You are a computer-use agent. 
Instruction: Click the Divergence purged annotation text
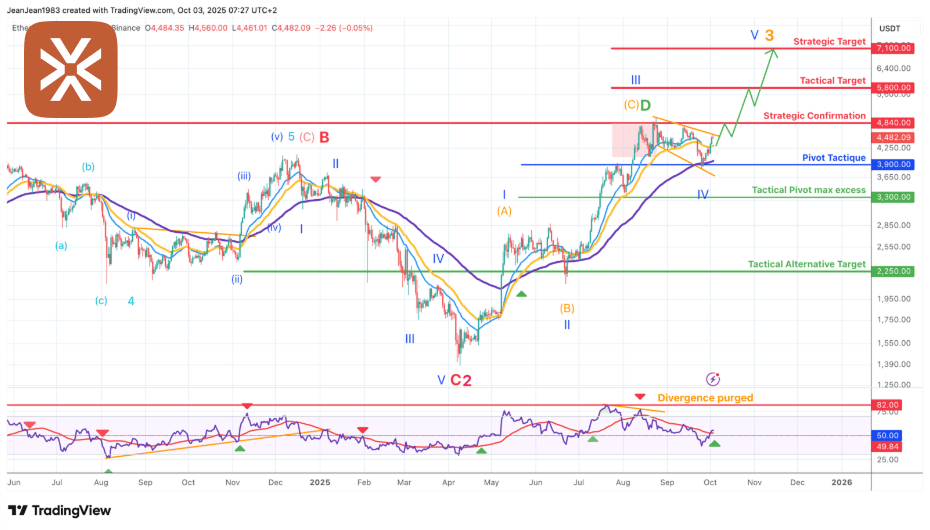tap(705, 398)
